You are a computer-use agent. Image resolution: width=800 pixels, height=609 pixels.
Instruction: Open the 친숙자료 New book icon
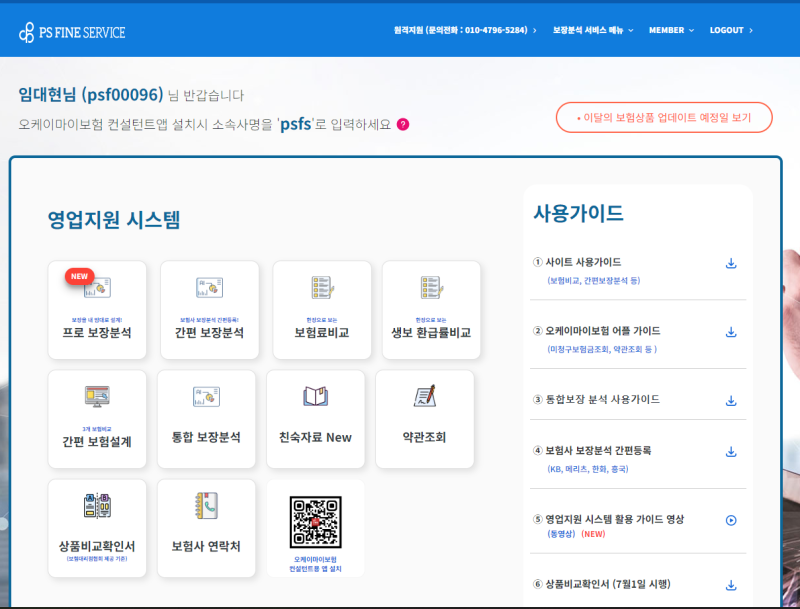point(316,396)
